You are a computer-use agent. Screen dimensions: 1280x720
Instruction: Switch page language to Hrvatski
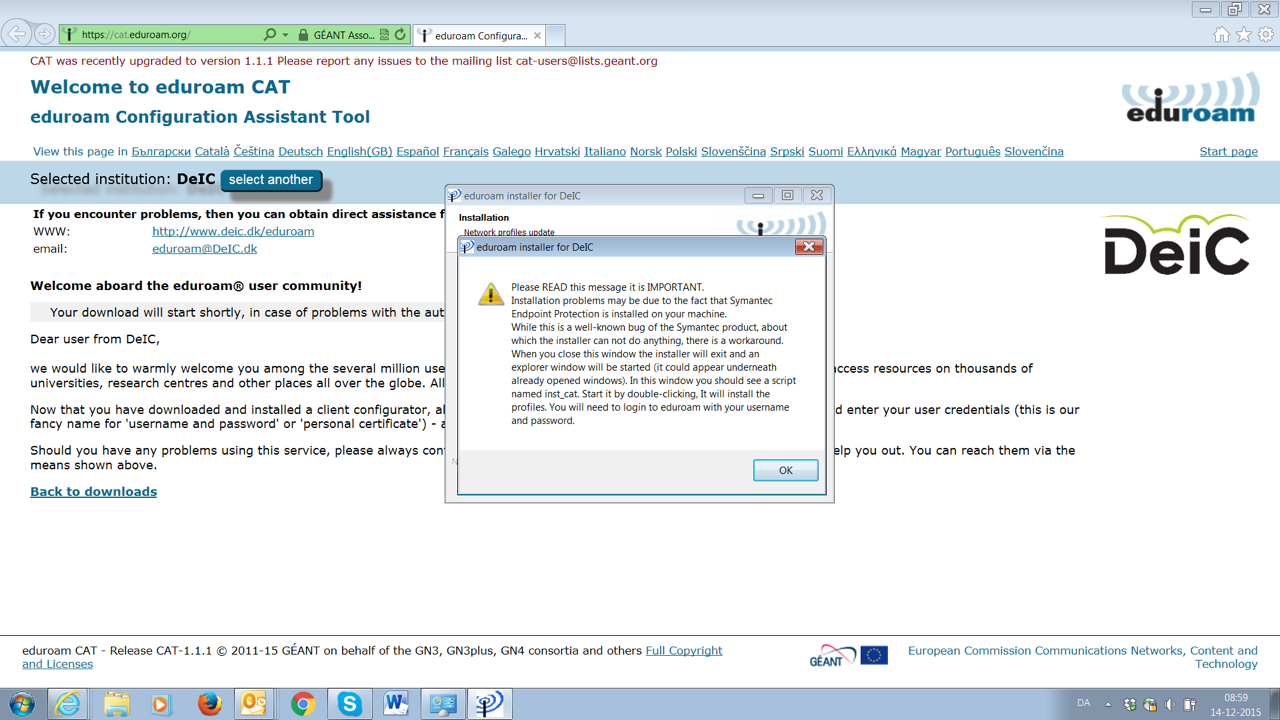click(x=557, y=152)
